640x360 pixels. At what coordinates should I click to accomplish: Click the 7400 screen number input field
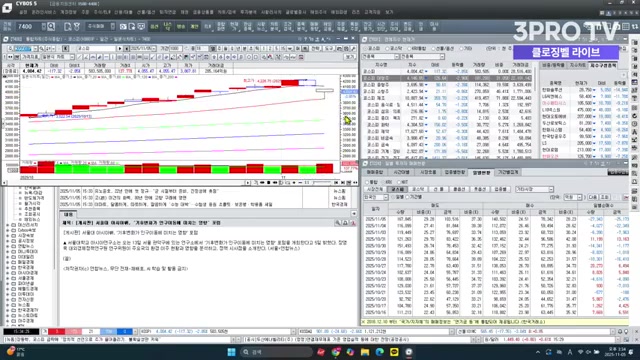29,27
